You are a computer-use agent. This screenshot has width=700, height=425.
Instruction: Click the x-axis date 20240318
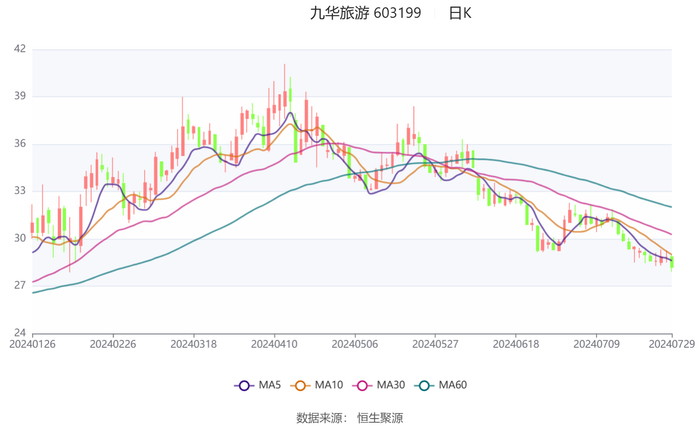point(194,344)
